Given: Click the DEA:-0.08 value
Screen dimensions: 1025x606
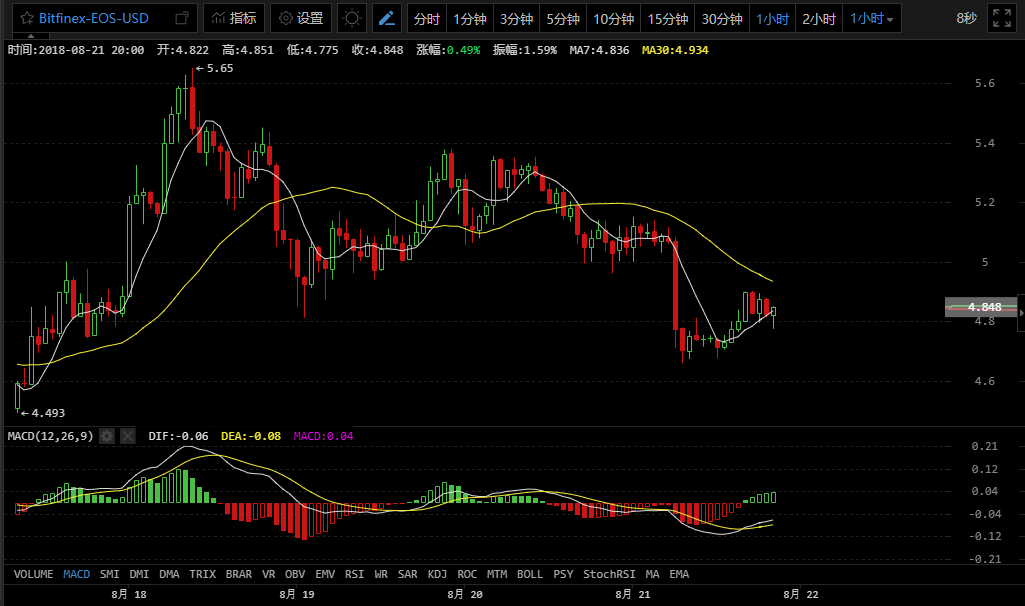Looking at the screenshot, I should coord(251,436).
